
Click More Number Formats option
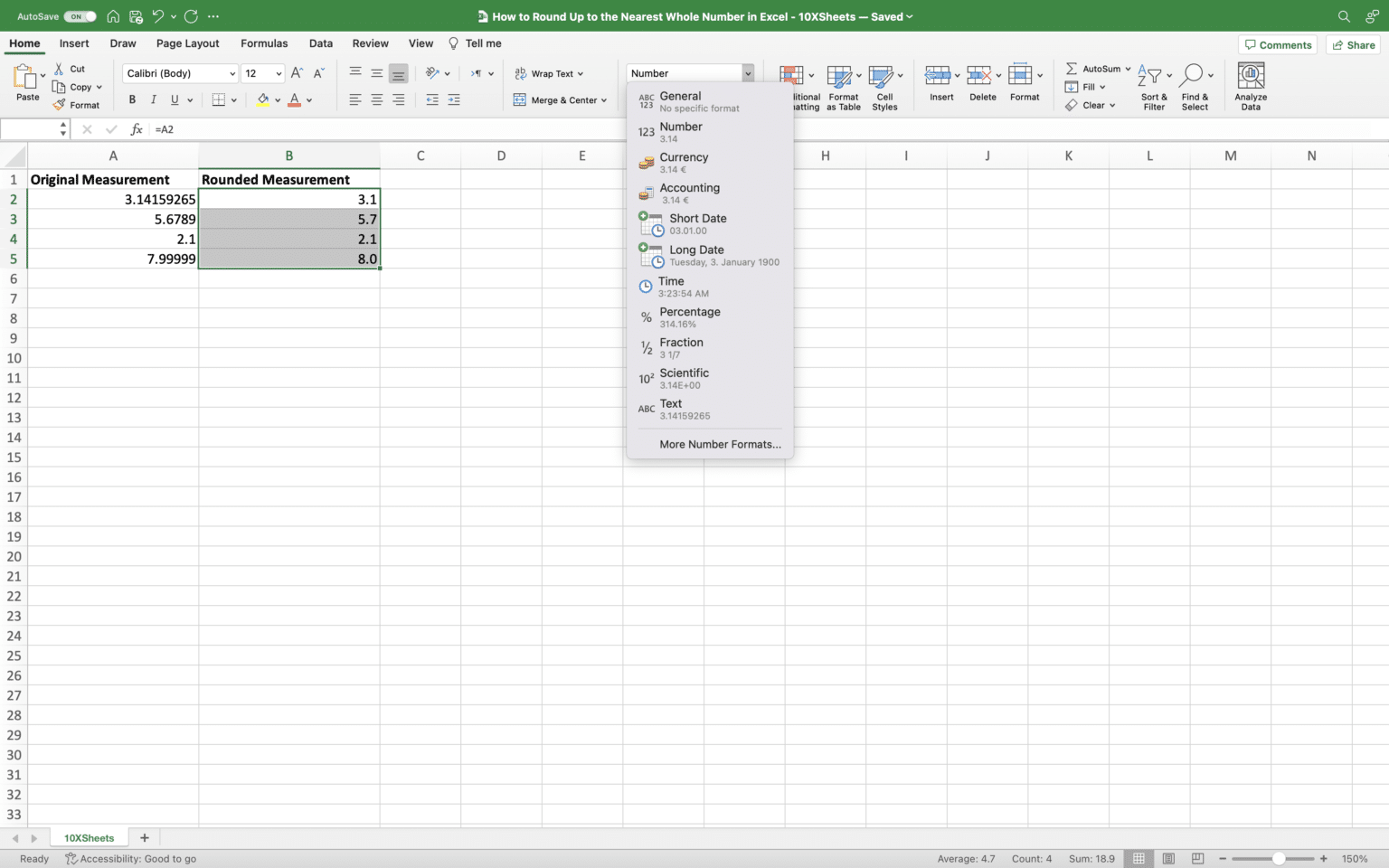tap(719, 444)
